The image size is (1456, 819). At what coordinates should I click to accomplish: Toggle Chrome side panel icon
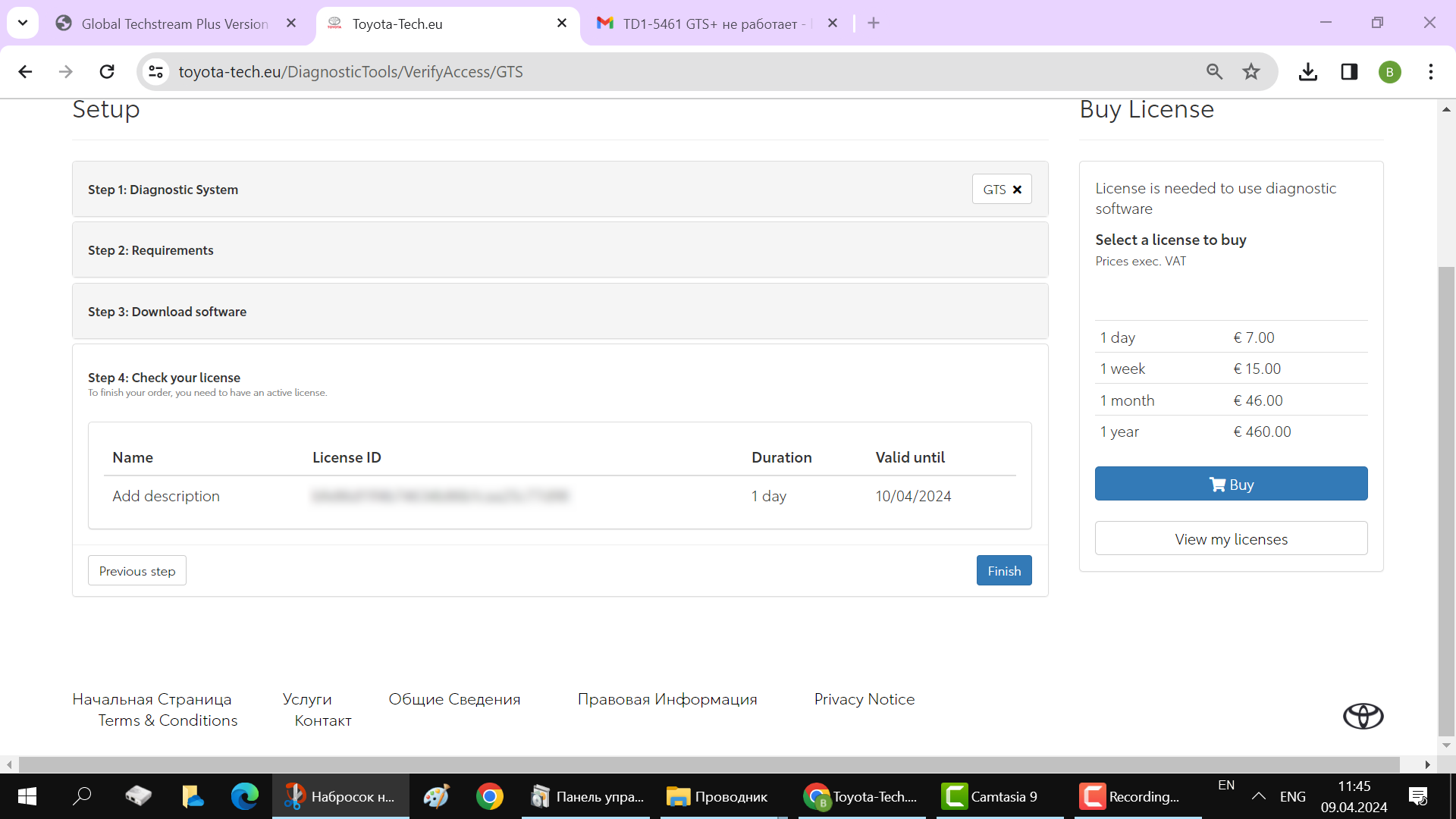click(1349, 71)
